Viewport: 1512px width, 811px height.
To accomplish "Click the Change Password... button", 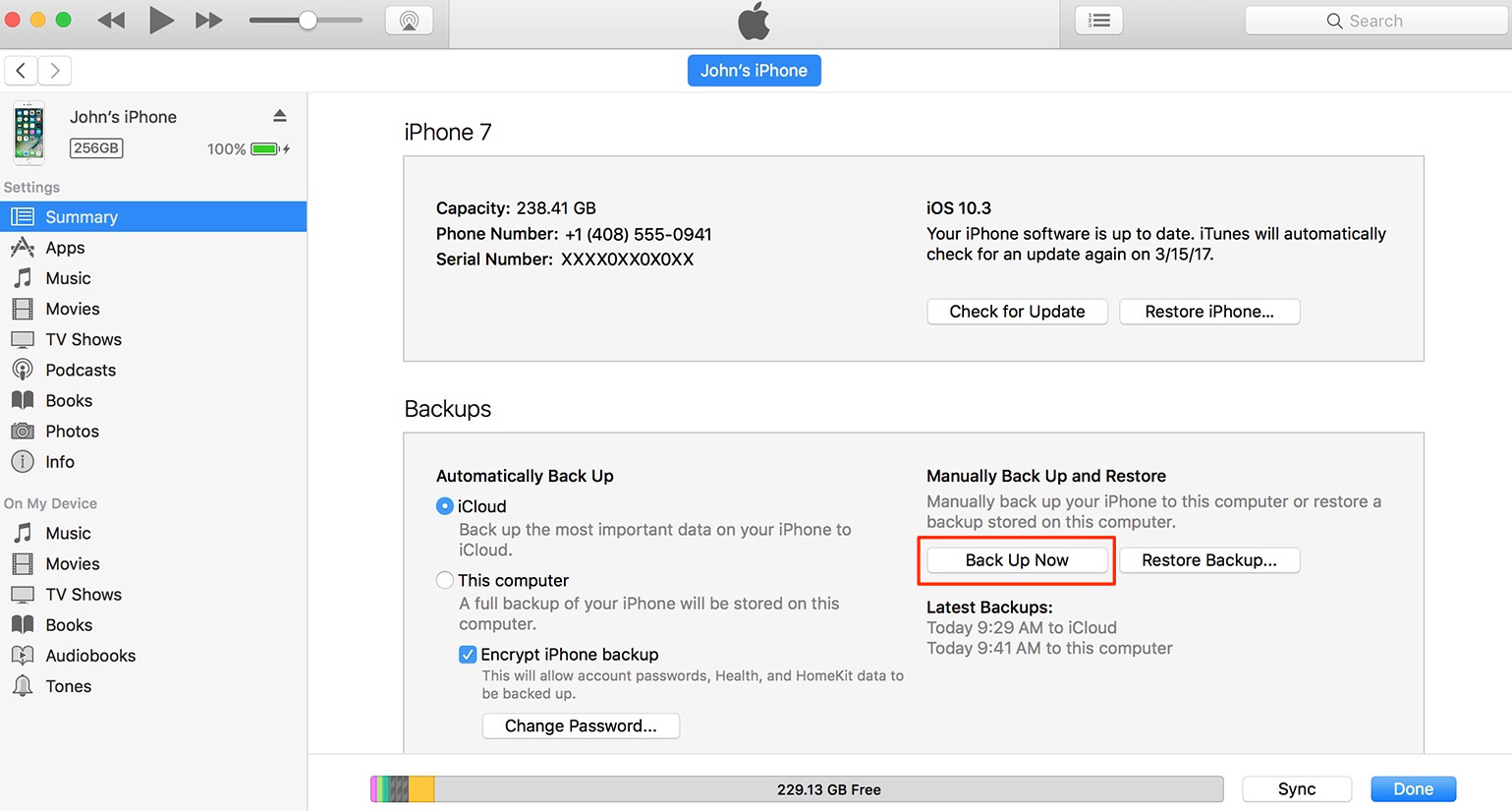I will [581, 725].
